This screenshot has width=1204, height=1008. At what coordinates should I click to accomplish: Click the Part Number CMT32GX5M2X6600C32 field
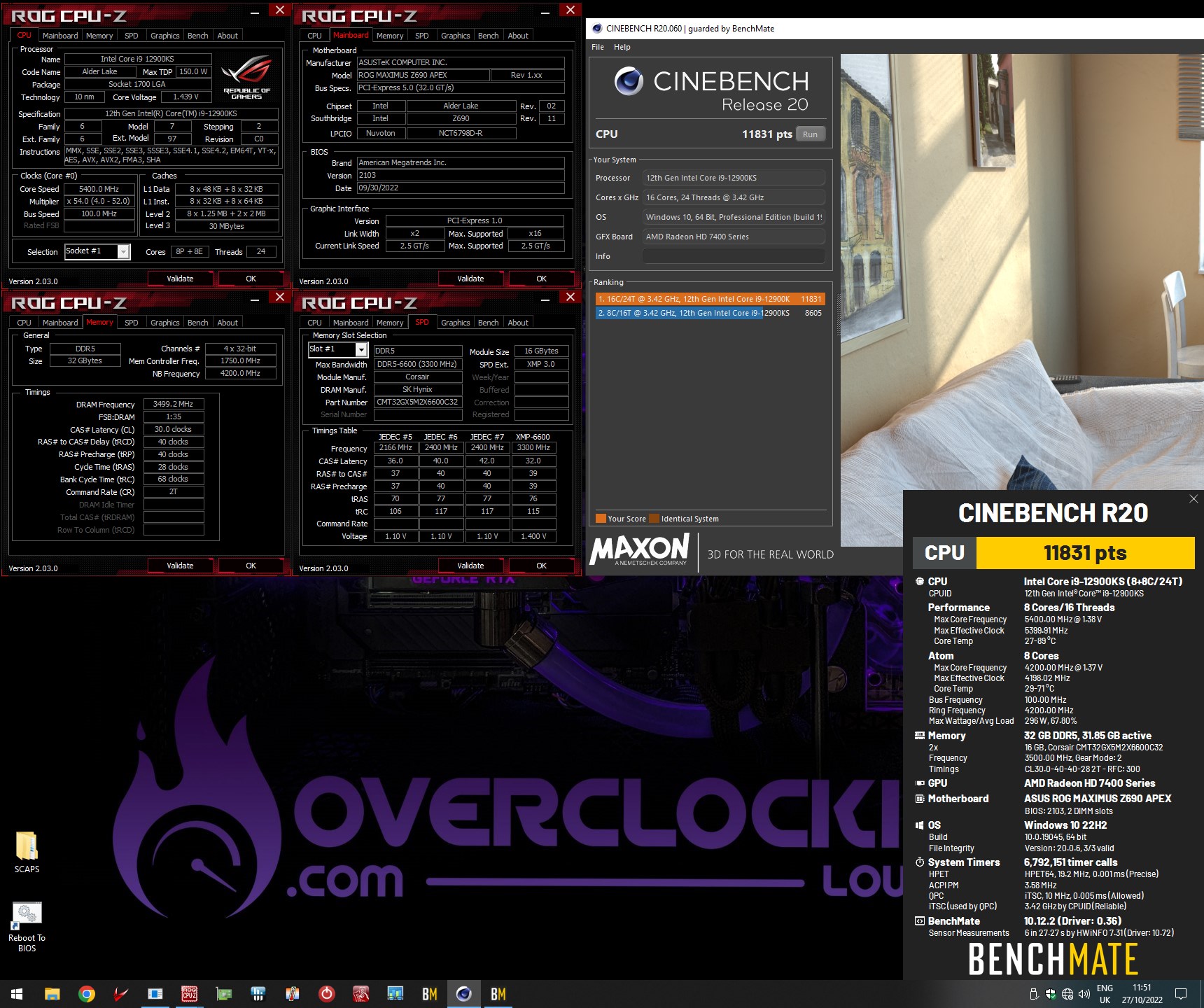click(x=417, y=402)
